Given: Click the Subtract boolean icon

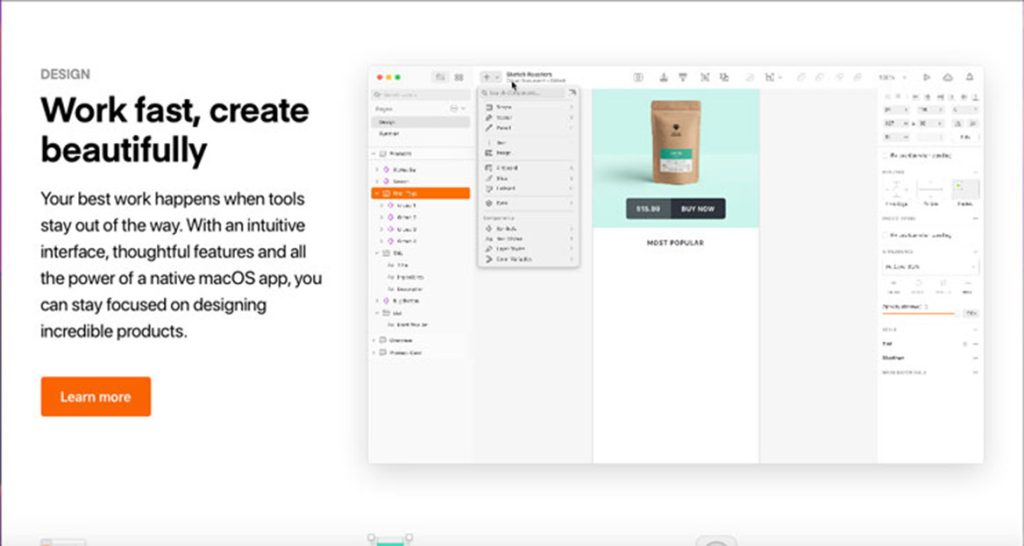Looking at the screenshot, I should tap(820, 77).
